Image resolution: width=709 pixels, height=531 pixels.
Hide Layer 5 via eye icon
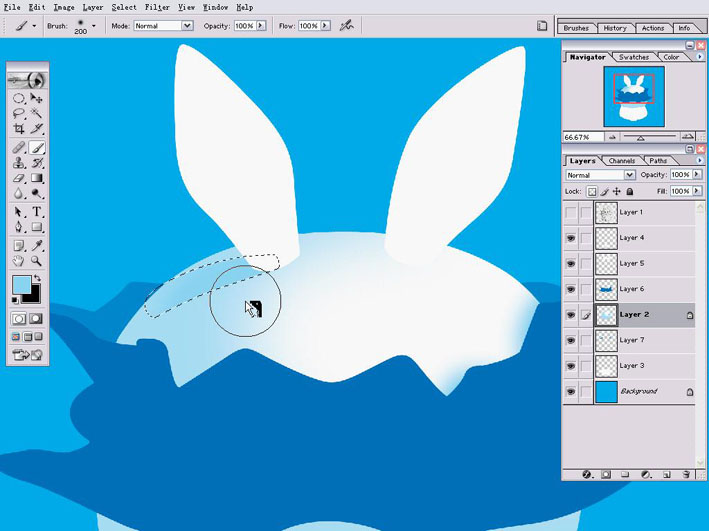click(x=571, y=263)
